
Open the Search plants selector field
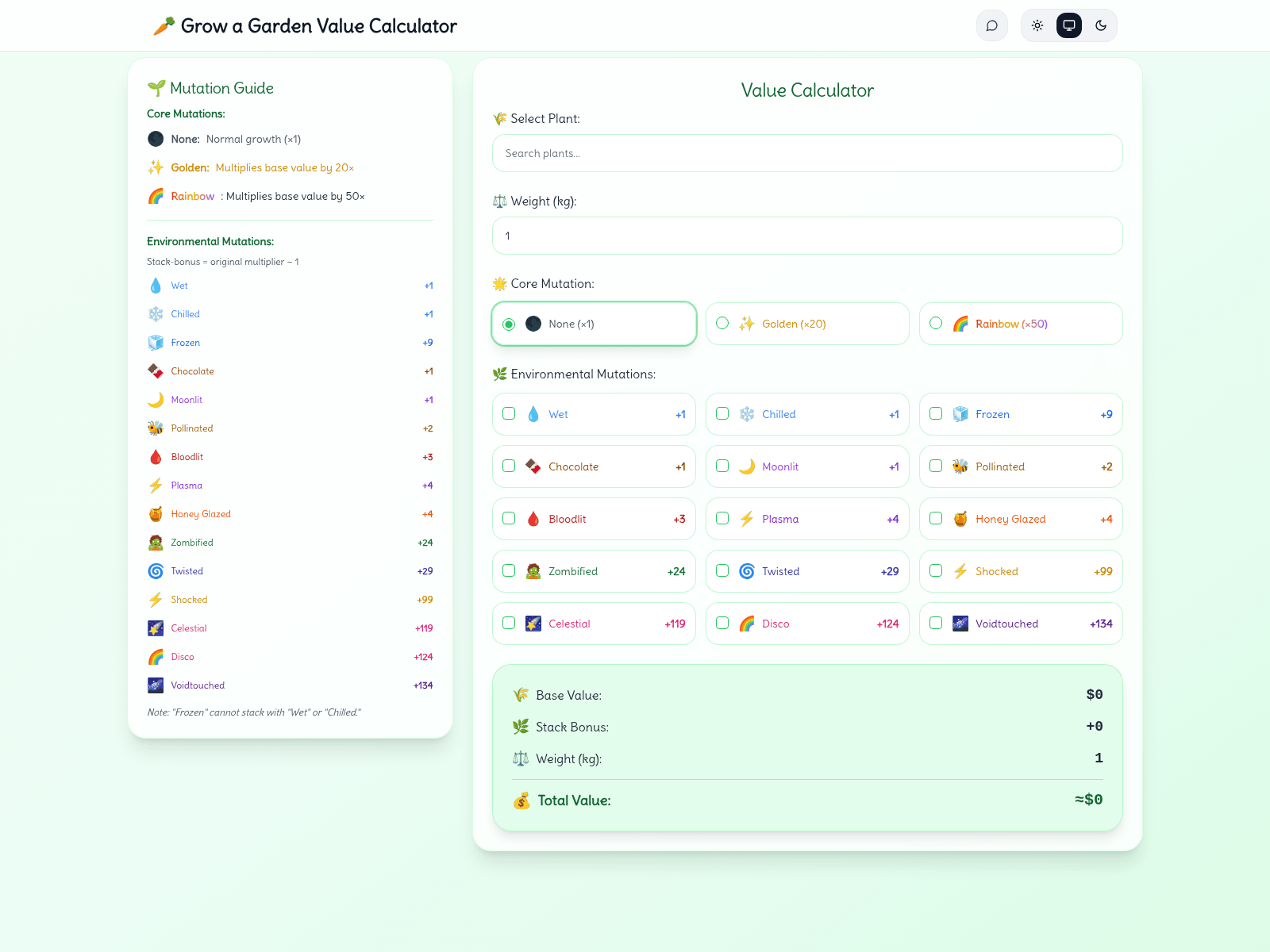click(x=807, y=153)
